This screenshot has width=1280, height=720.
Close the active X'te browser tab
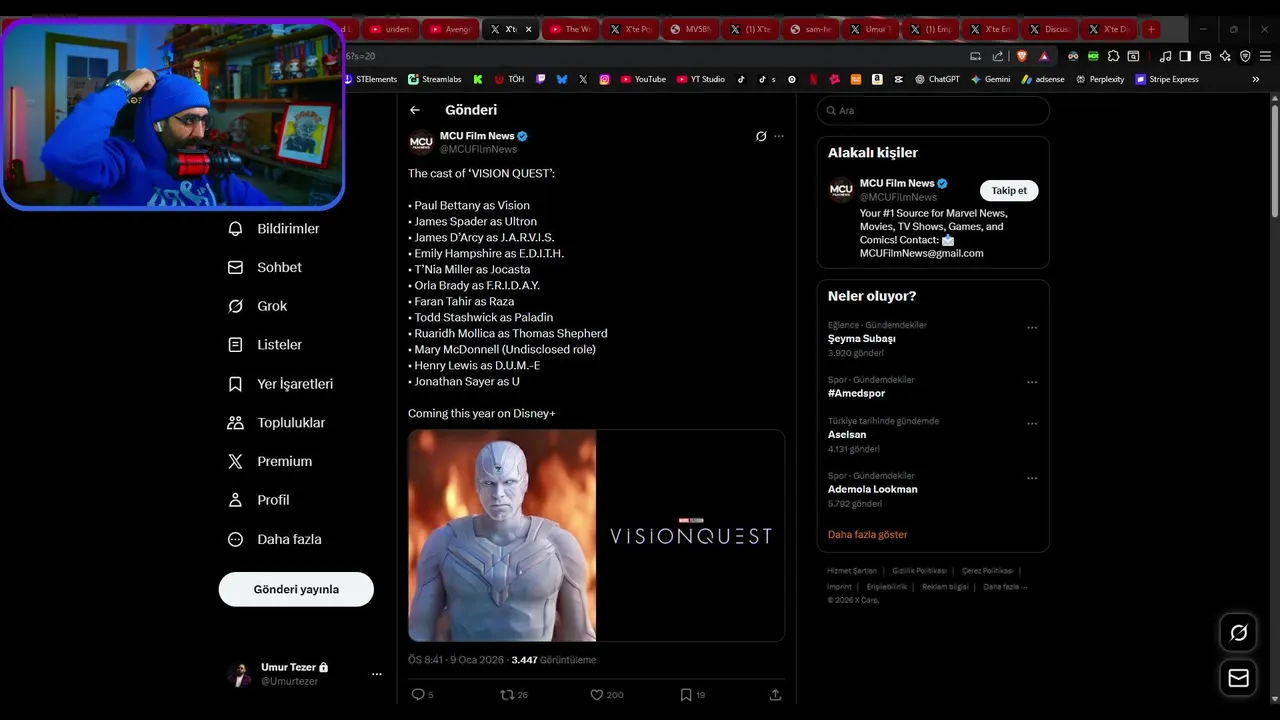click(x=529, y=29)
